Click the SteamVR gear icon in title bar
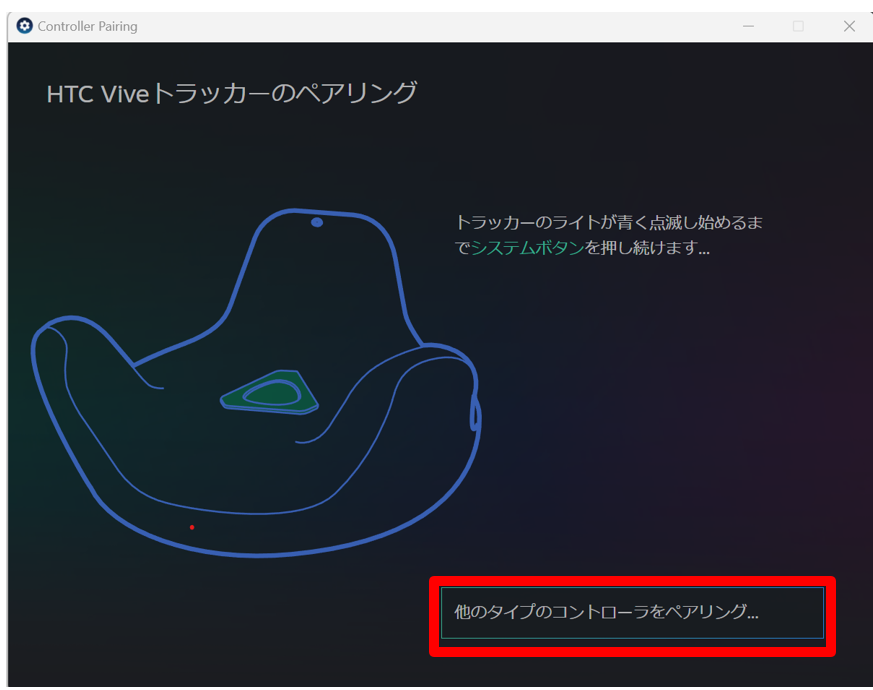This screenshot has height=690, width=873. (x=24, y=26)
